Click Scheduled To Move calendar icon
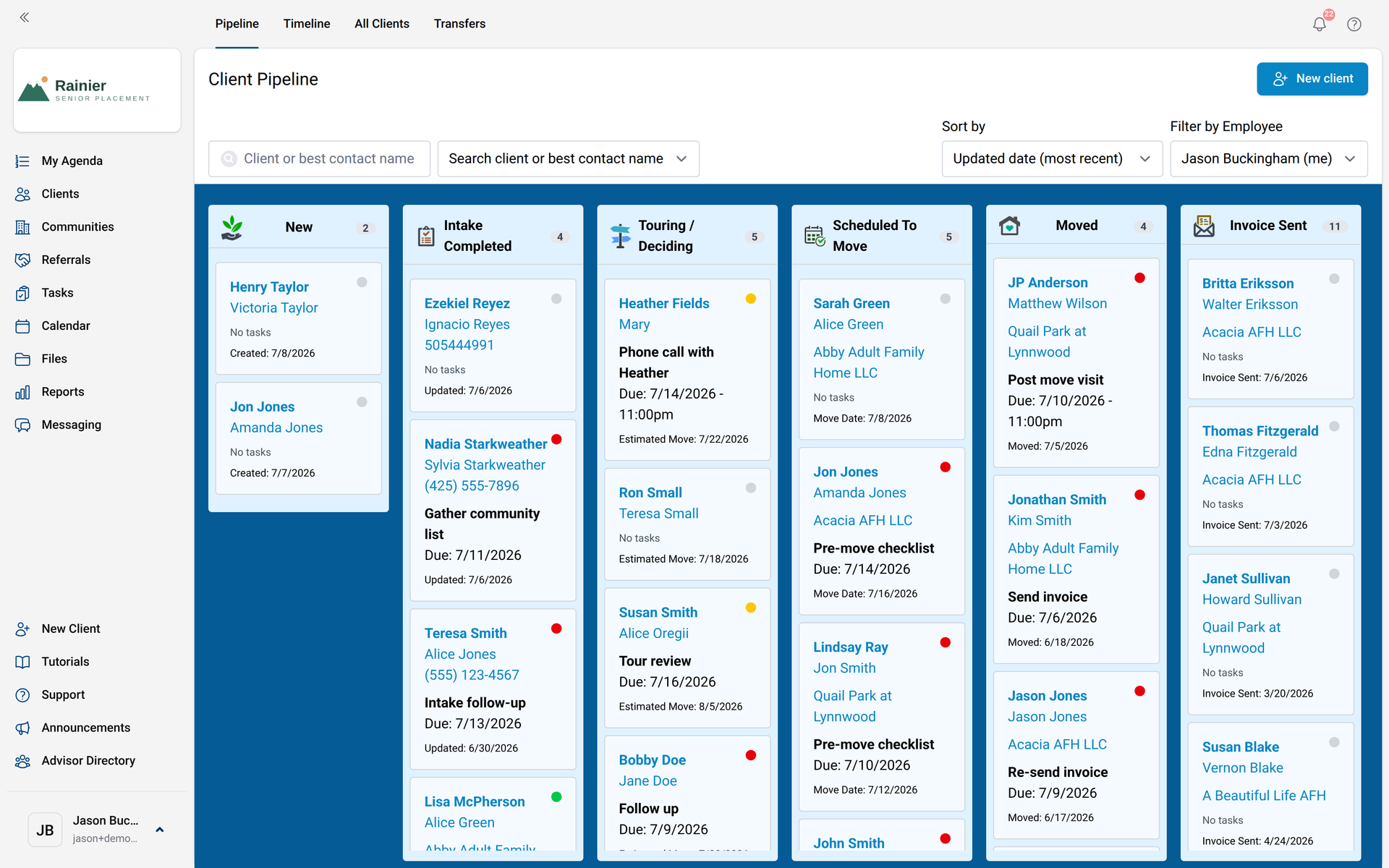This screenshot has width=1389, height=868. point(815,236)
